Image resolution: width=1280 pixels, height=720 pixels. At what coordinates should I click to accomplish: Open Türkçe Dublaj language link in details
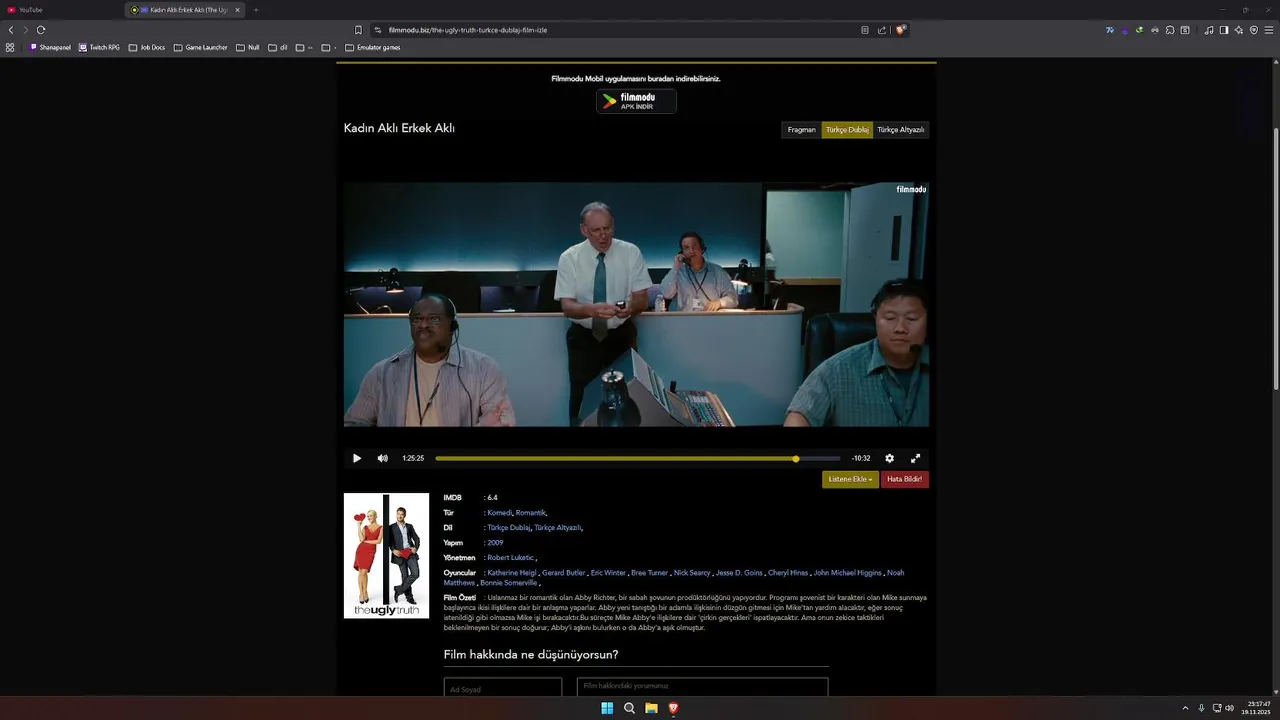(509, 528)
